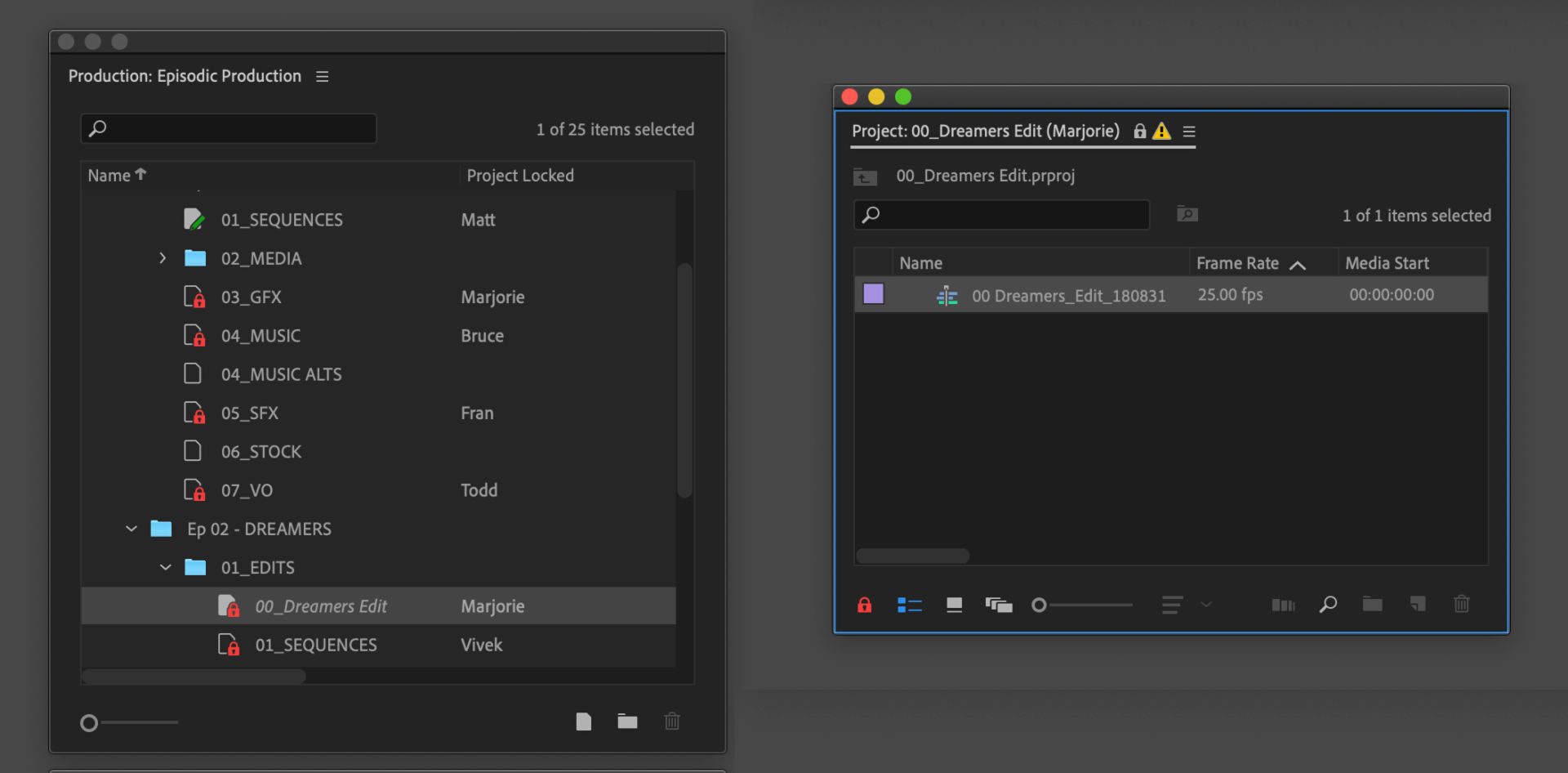This screenshot has width=1568, height=773.
Task: Click the 01_EDITS folder icon
Action: pyautogui.click(x=195, y=567)
